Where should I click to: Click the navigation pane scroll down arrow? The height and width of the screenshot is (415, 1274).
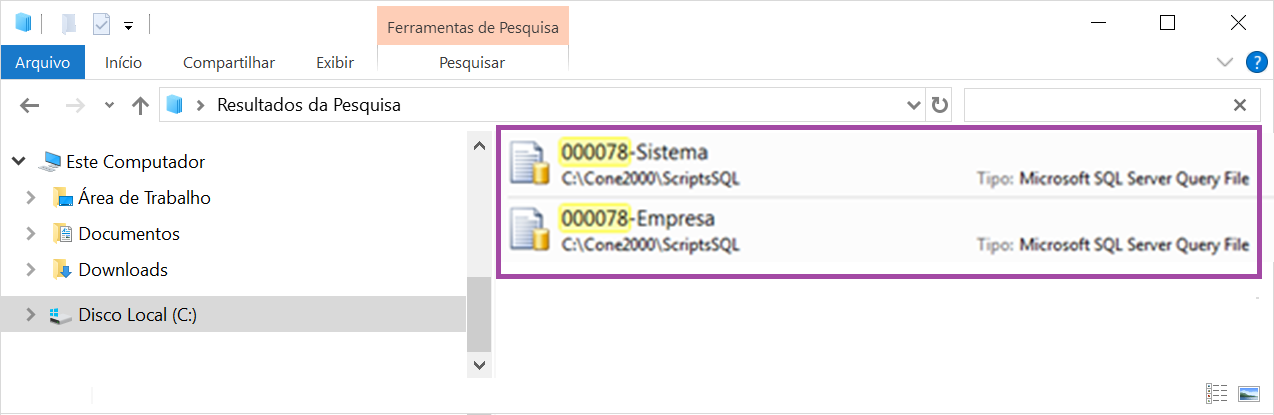[x=478, y=367]
